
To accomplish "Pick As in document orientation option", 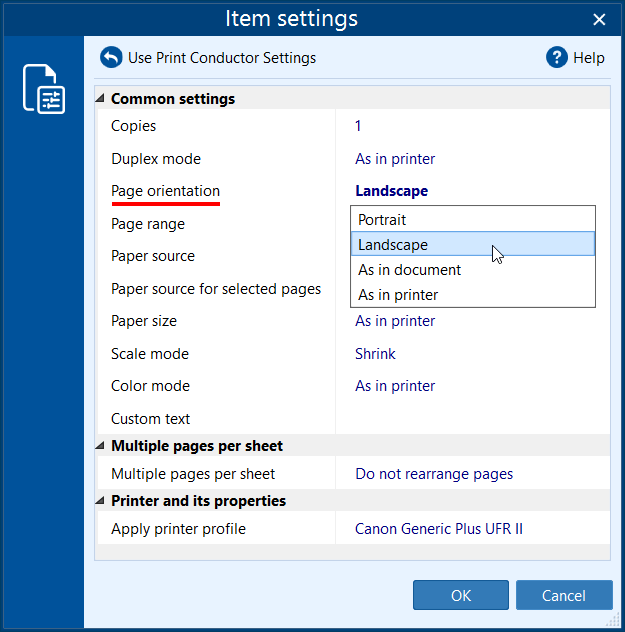I will point(473,270).
